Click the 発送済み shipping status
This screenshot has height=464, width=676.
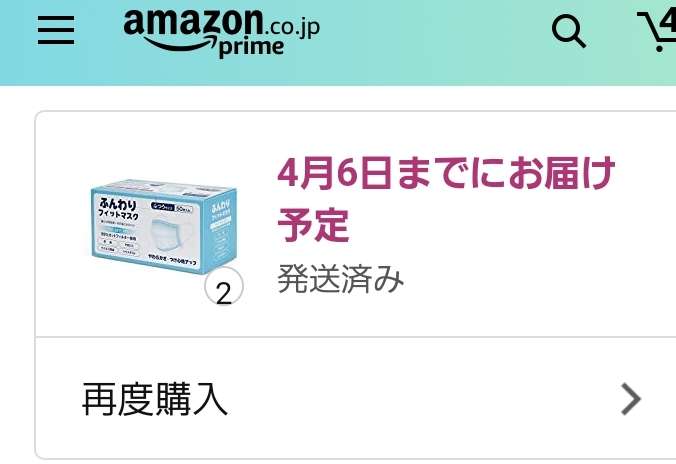pyautogui.click(x=341, y=279)
